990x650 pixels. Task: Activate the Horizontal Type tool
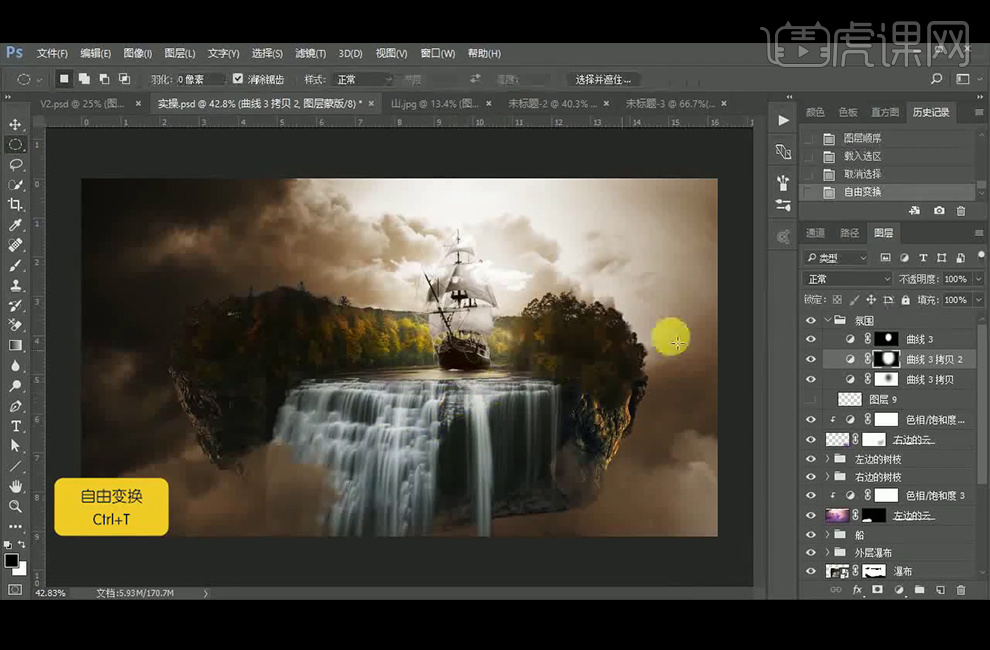pyautogui.click(x=15, y=426)
